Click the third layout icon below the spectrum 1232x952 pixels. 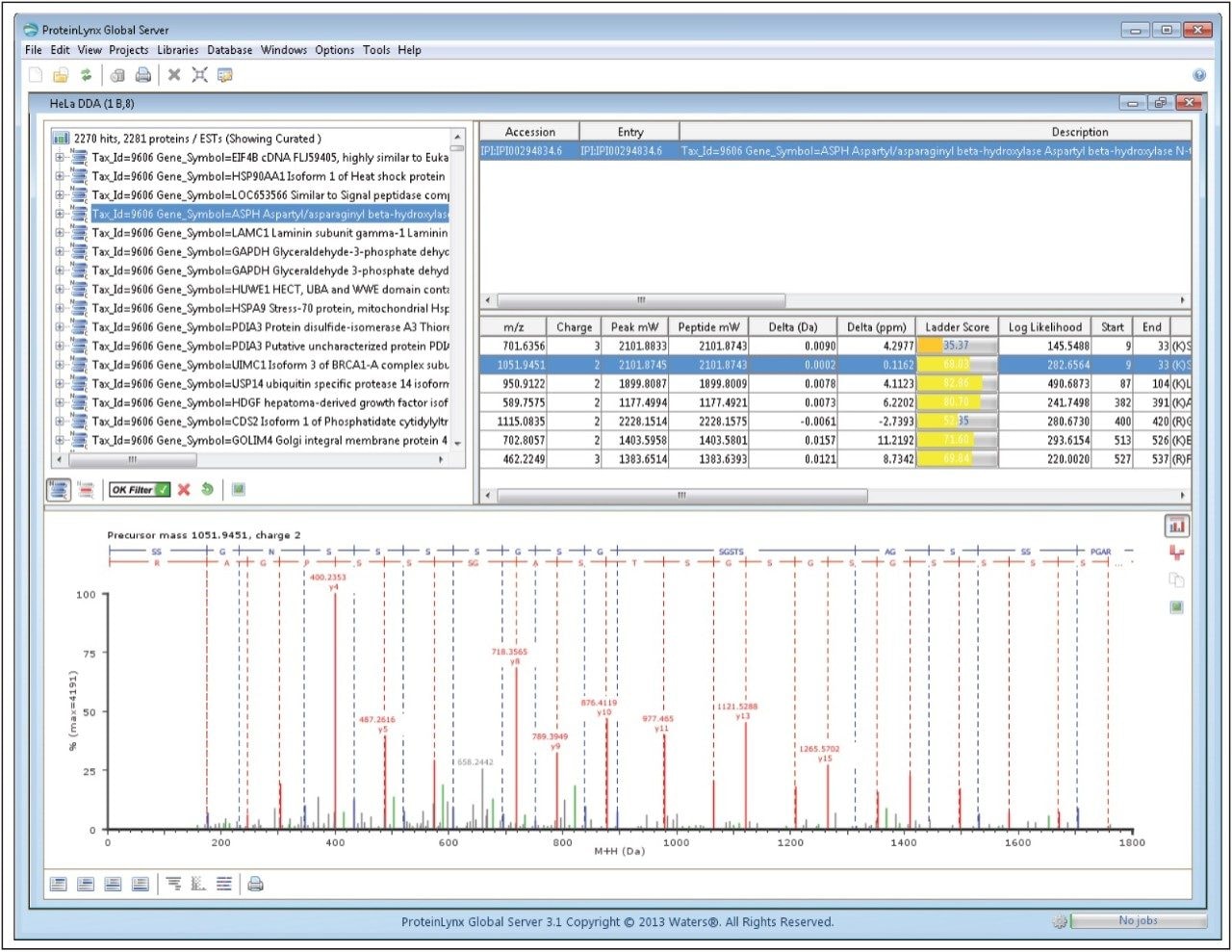pyautogui.click(x=113, y=884)
